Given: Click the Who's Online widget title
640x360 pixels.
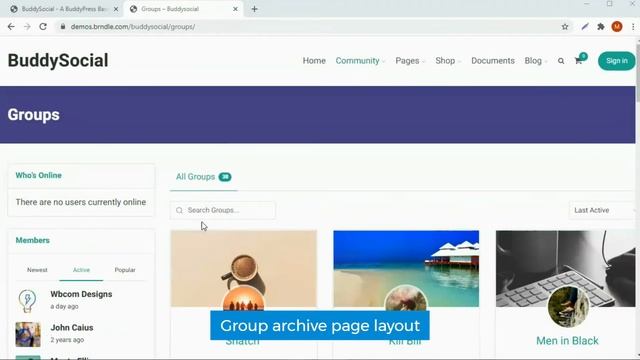Looking at the screenshot, I should tap(38, 176).
